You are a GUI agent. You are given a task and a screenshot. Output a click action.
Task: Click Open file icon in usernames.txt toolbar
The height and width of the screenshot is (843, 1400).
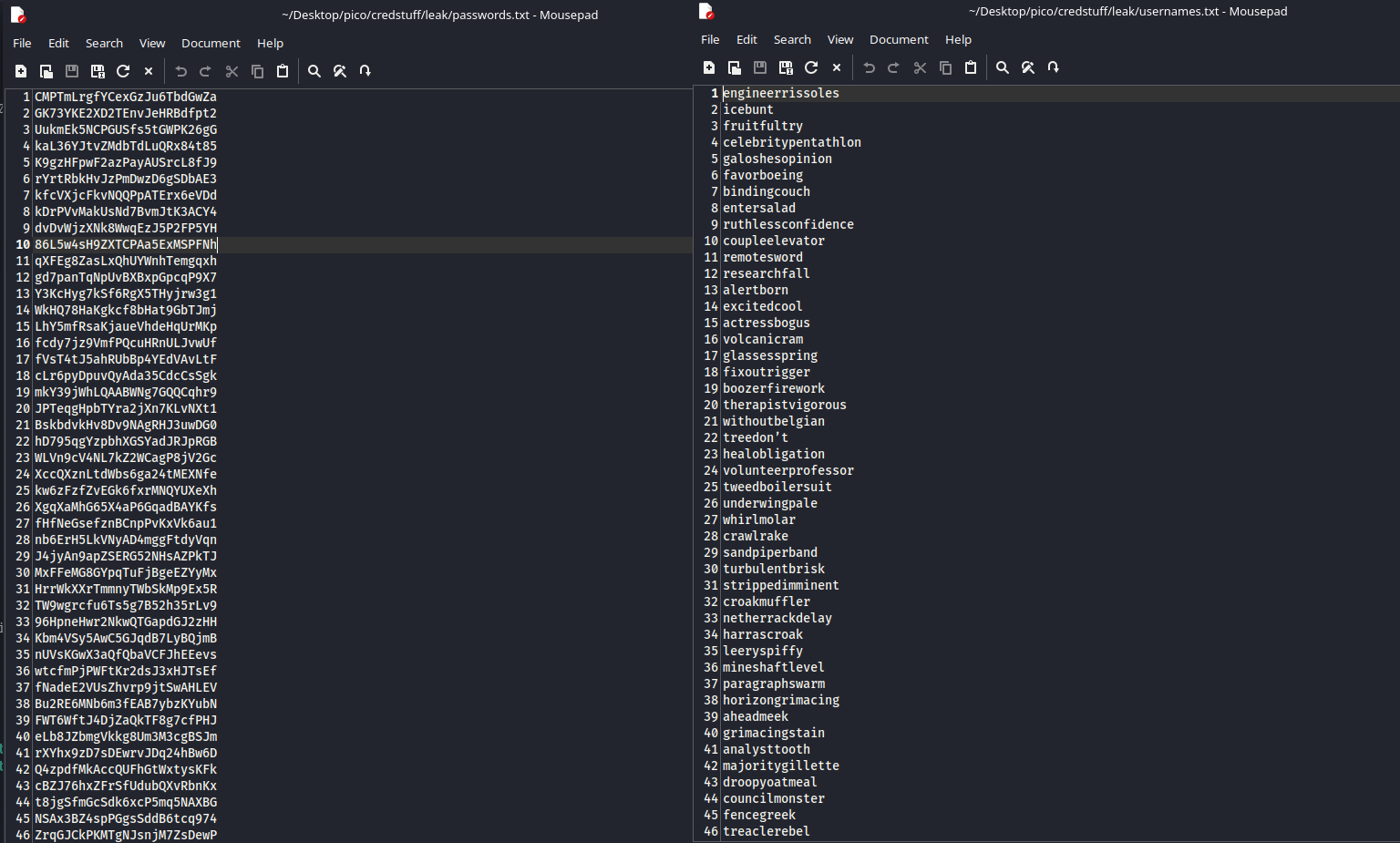point(735,67)
